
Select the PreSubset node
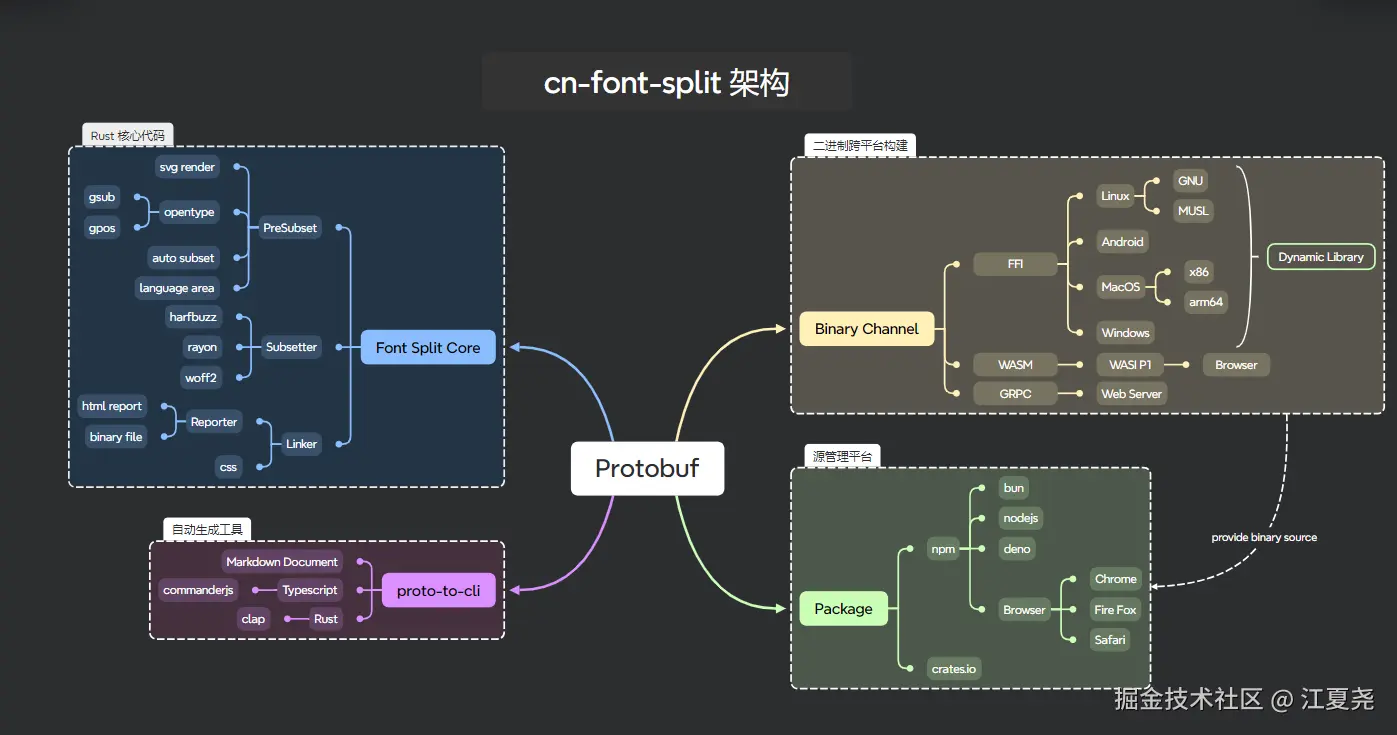(290, 228)
